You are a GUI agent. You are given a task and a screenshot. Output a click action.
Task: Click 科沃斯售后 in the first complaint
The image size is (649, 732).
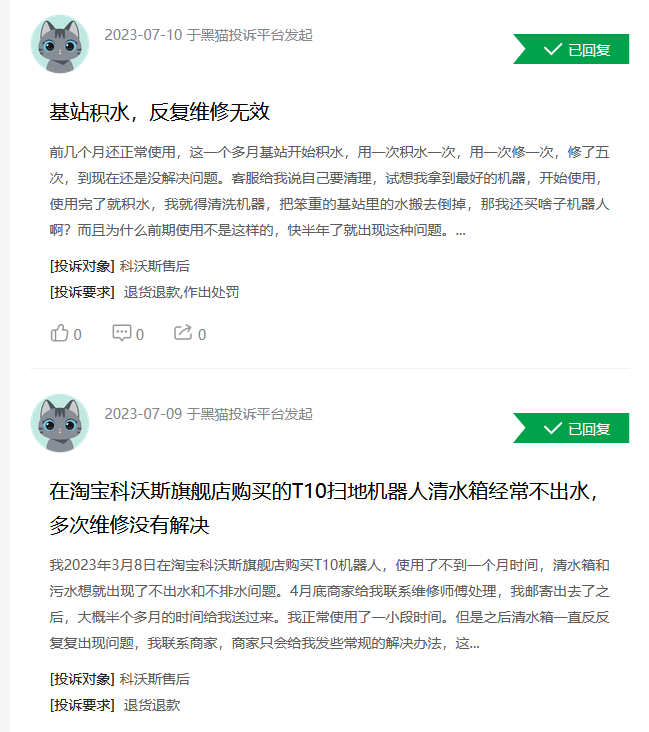click(155, 266)
